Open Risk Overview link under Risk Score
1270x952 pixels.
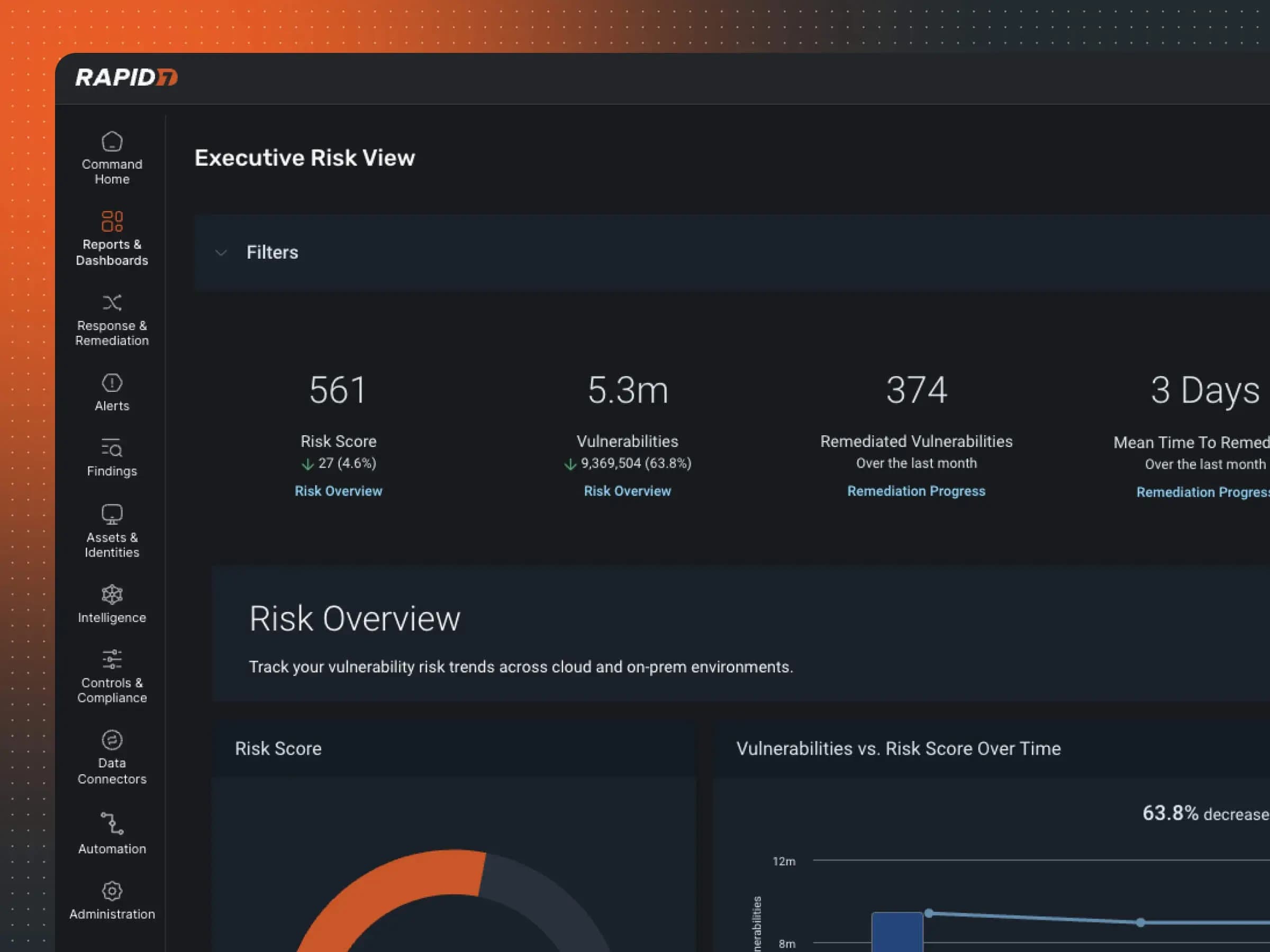(x=338, y=491)
